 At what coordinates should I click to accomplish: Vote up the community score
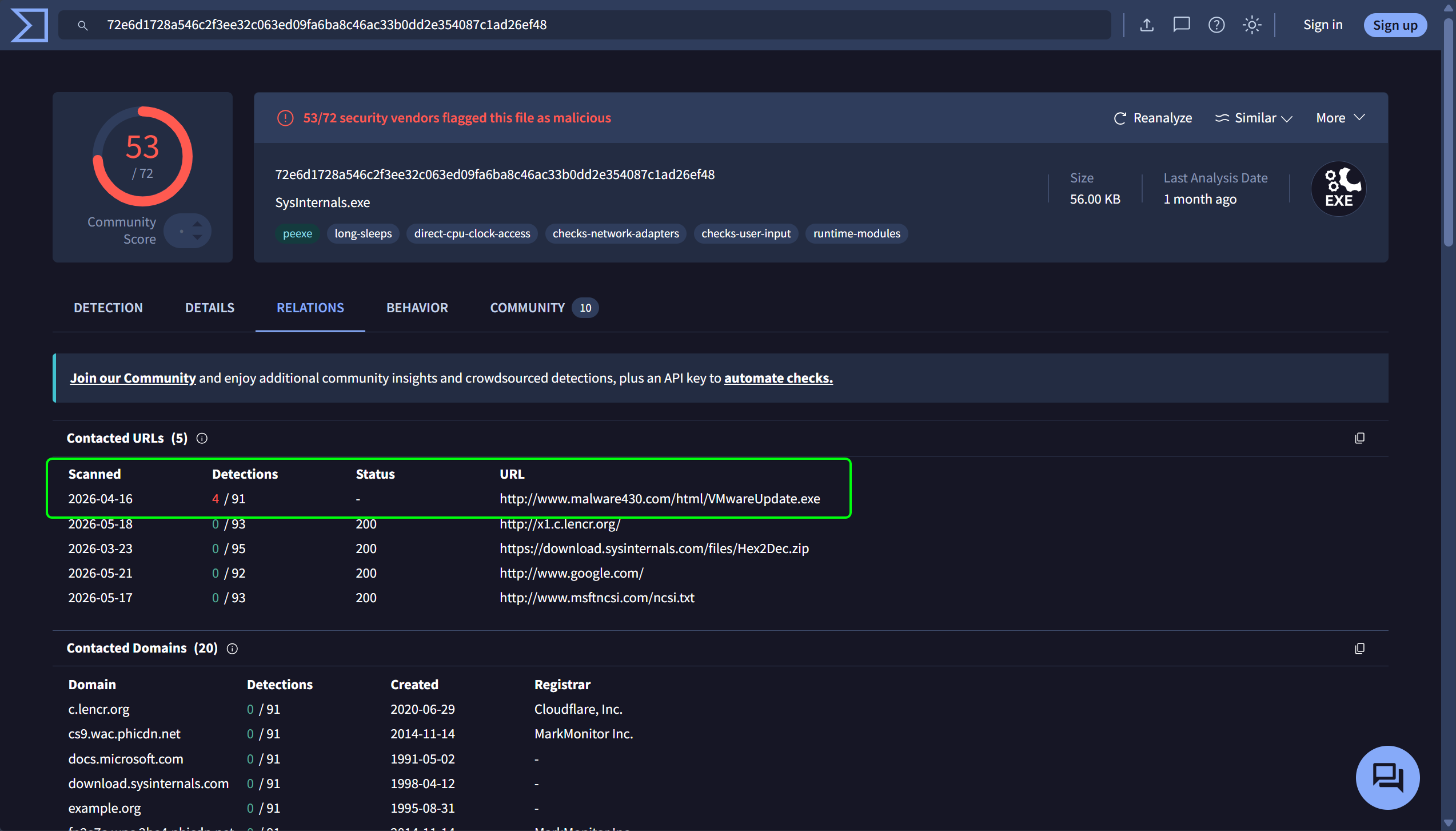197,224
